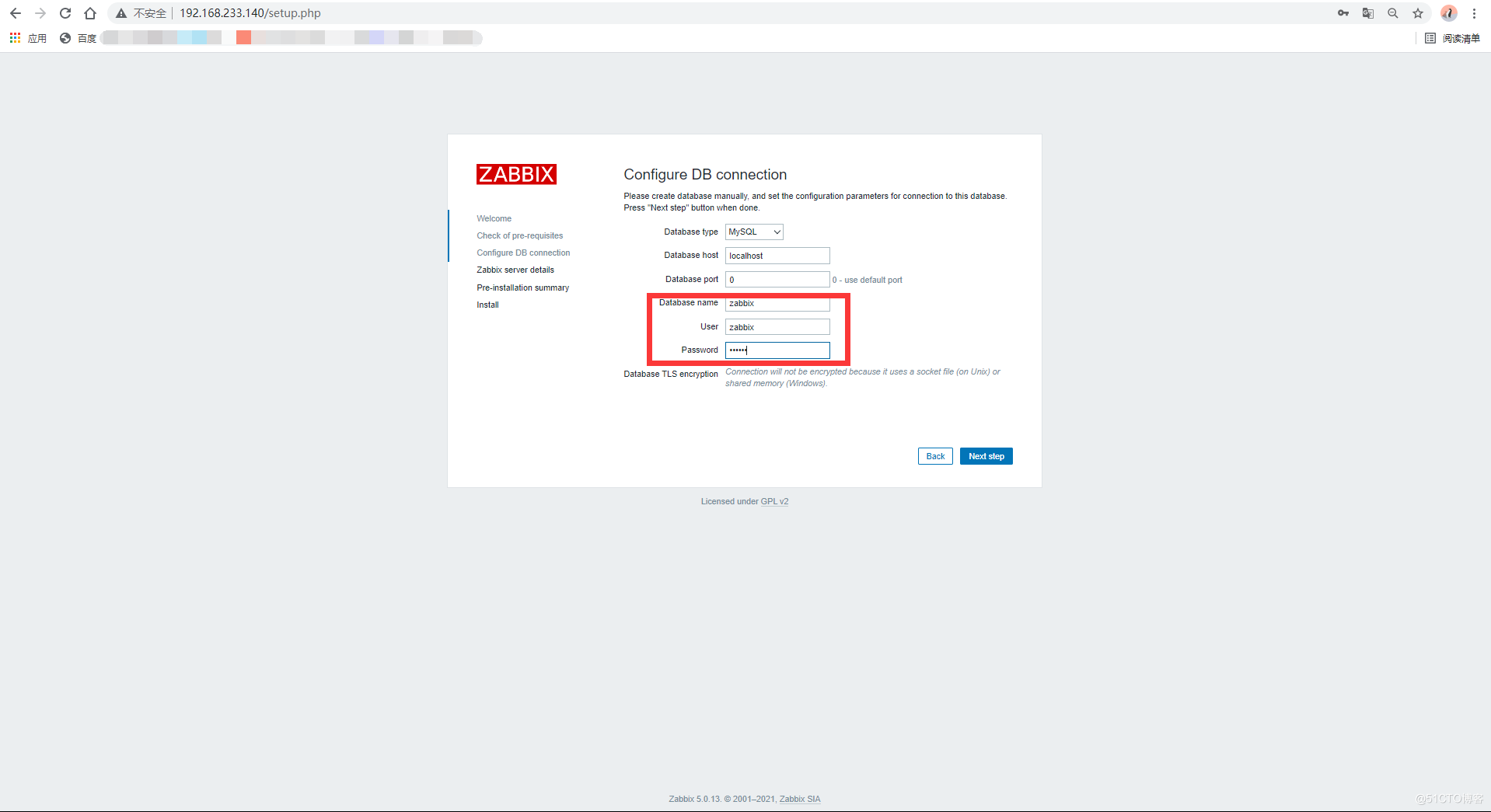Screen dimensions: 1491x812
Task: Open the Chrome three-dot menu
Action: (x=1474, y=13)
